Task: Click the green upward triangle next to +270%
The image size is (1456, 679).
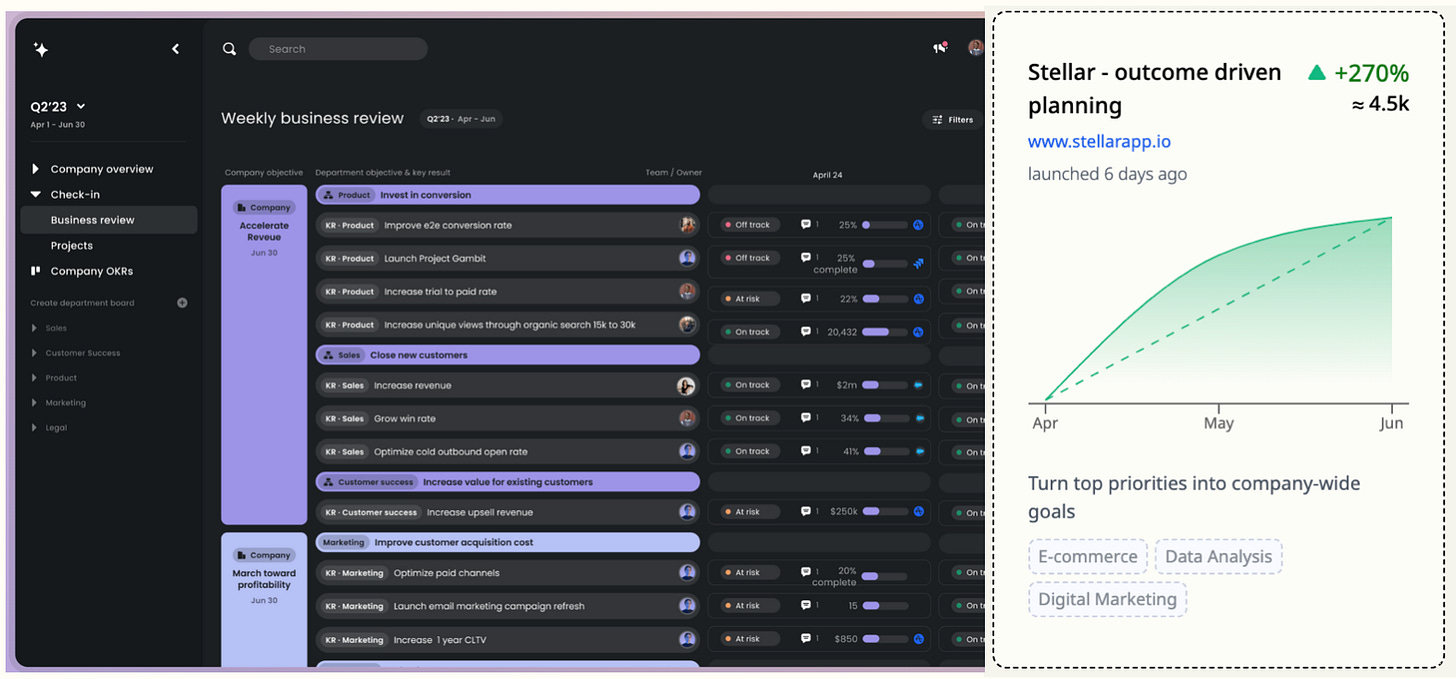Action: (1317, 73)
